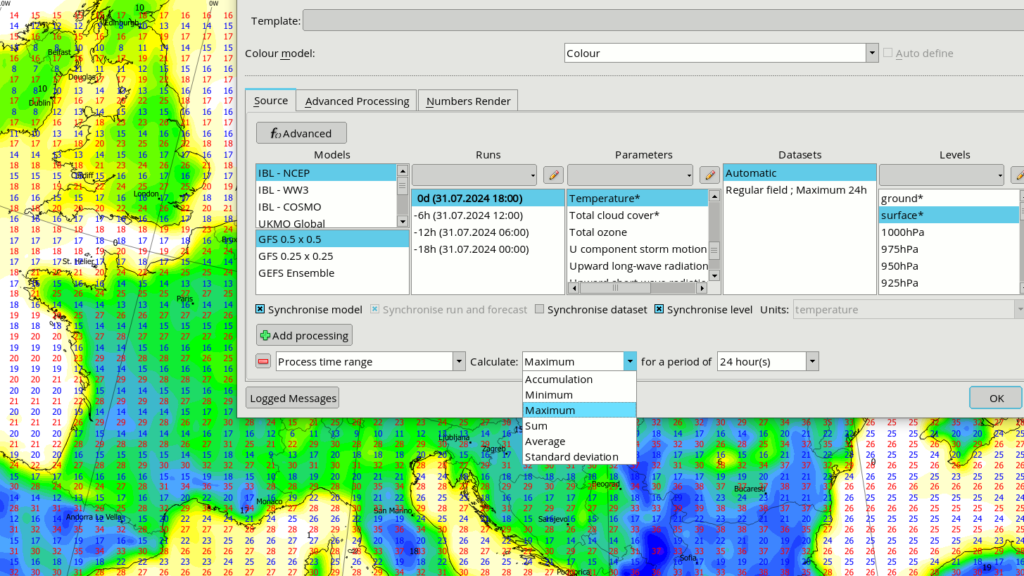Screen dimensions: 1024x576
Task: Enable the Synchronise dataset checkbox
Action: coord(539,308)
